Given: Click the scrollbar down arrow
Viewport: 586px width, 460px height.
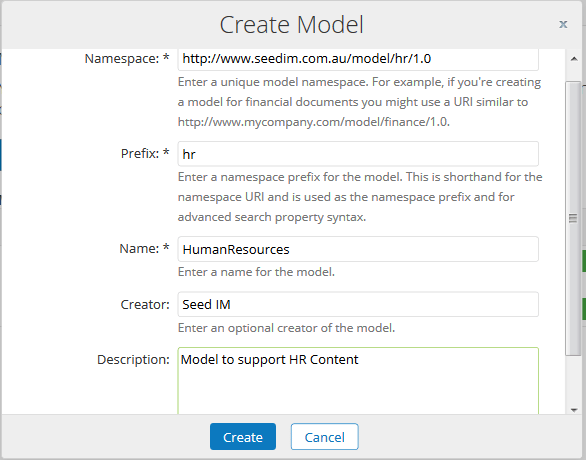Looking at the screenshot, I should point(574,410).
